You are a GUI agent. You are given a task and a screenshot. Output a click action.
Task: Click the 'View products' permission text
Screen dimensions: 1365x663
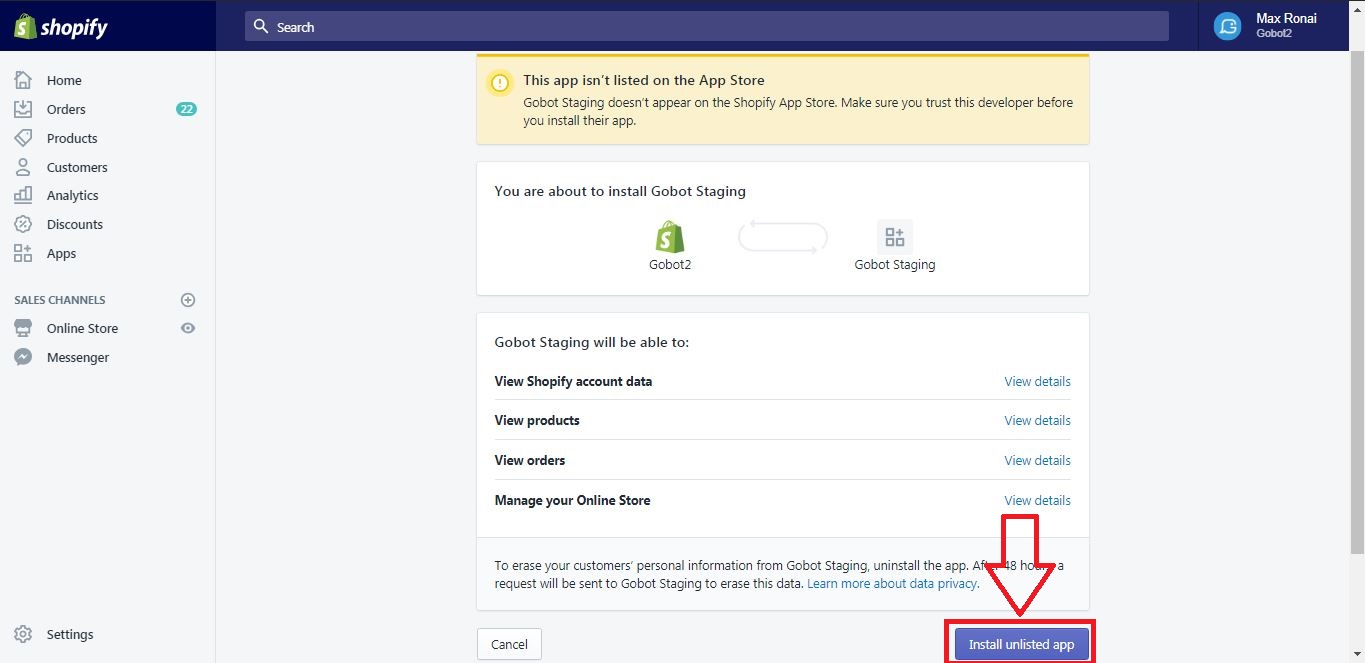537,420
